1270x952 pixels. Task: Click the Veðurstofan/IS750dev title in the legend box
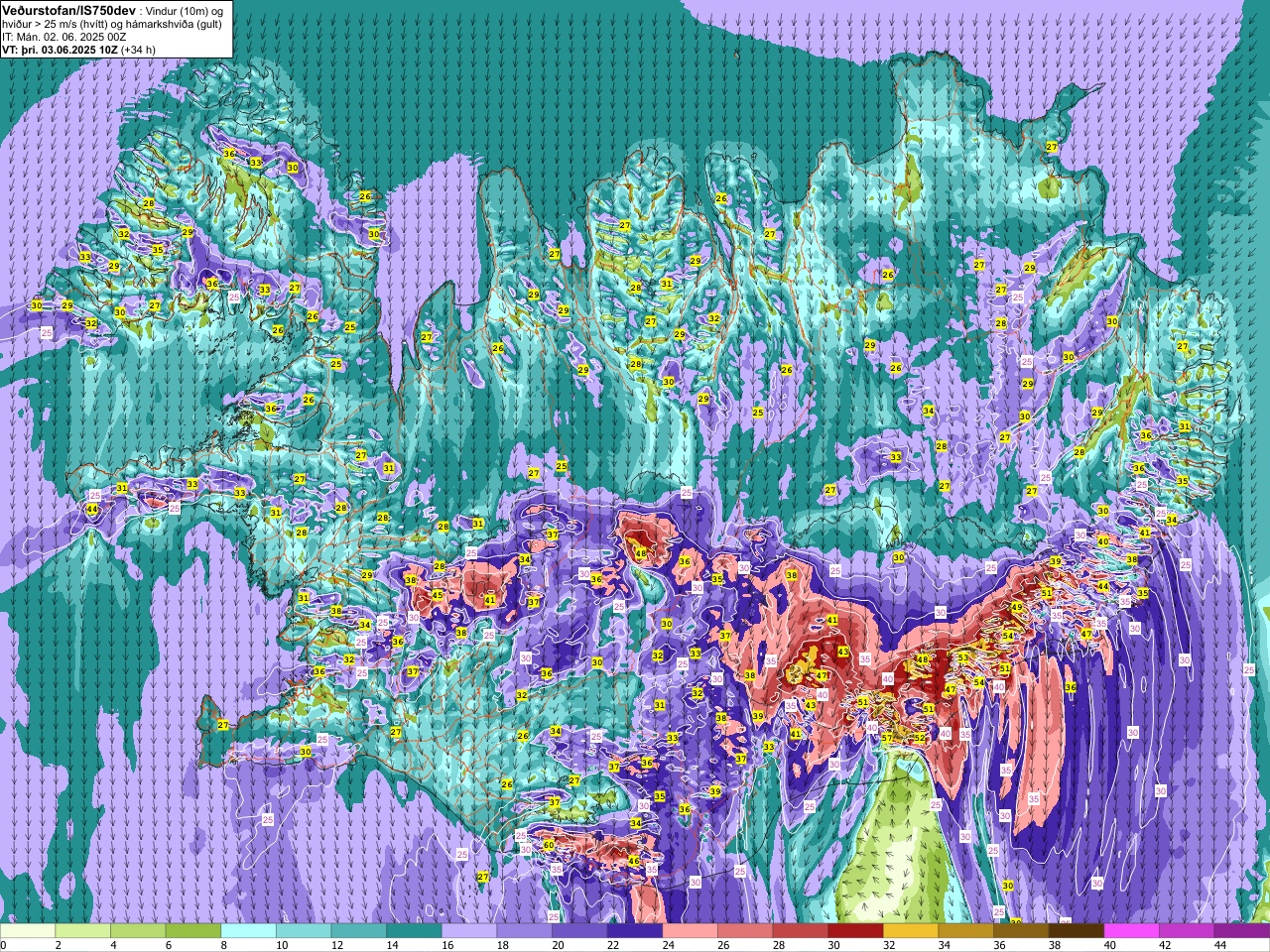point(68,9)
